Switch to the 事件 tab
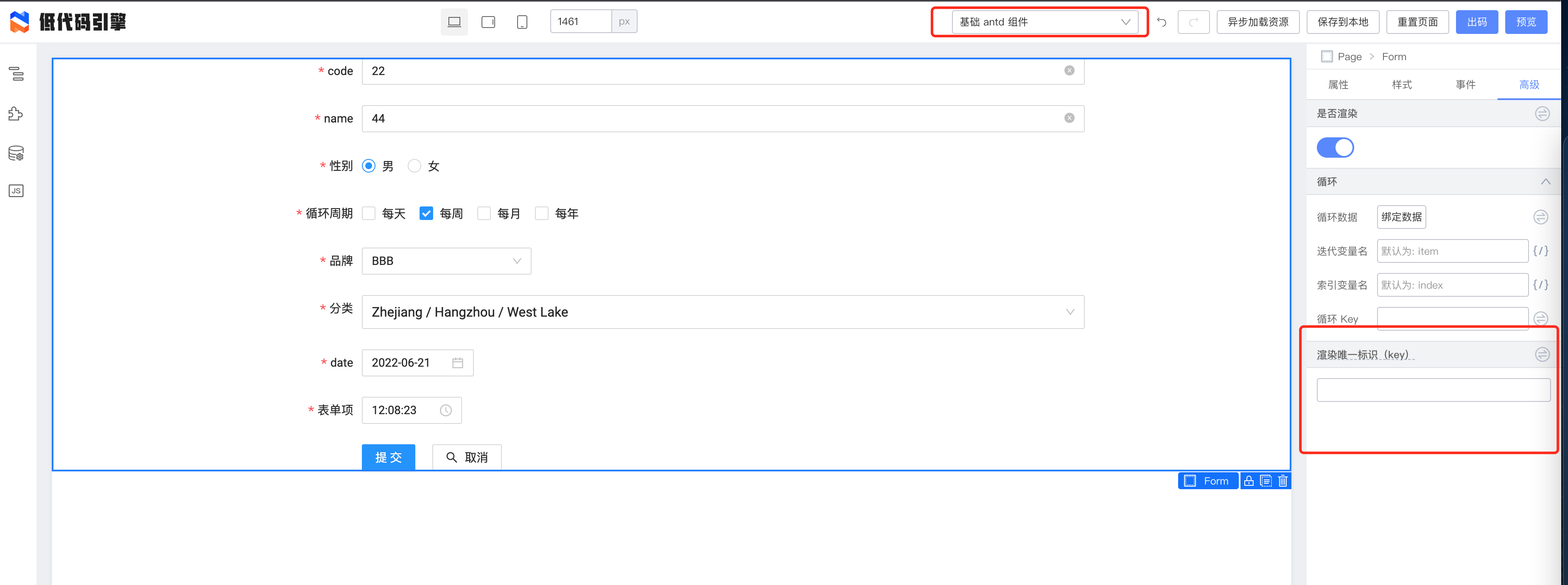This screenshot has height=585, width=1568. (x=1465, y=84)
